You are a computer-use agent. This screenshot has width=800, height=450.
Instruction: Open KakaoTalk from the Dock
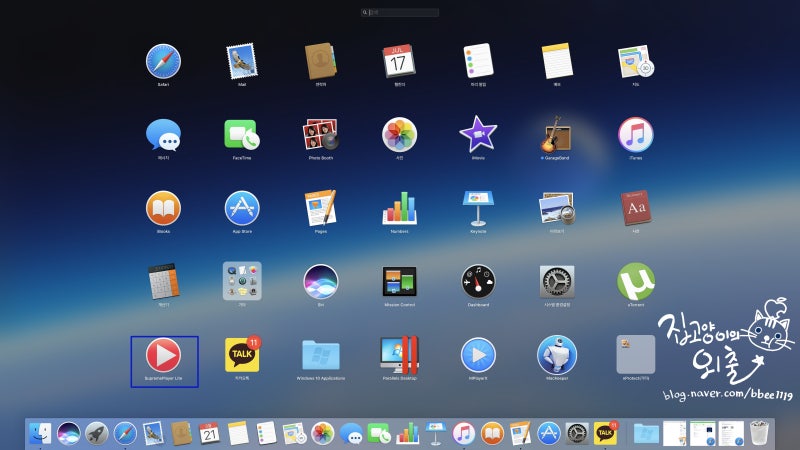pos(606,433)
